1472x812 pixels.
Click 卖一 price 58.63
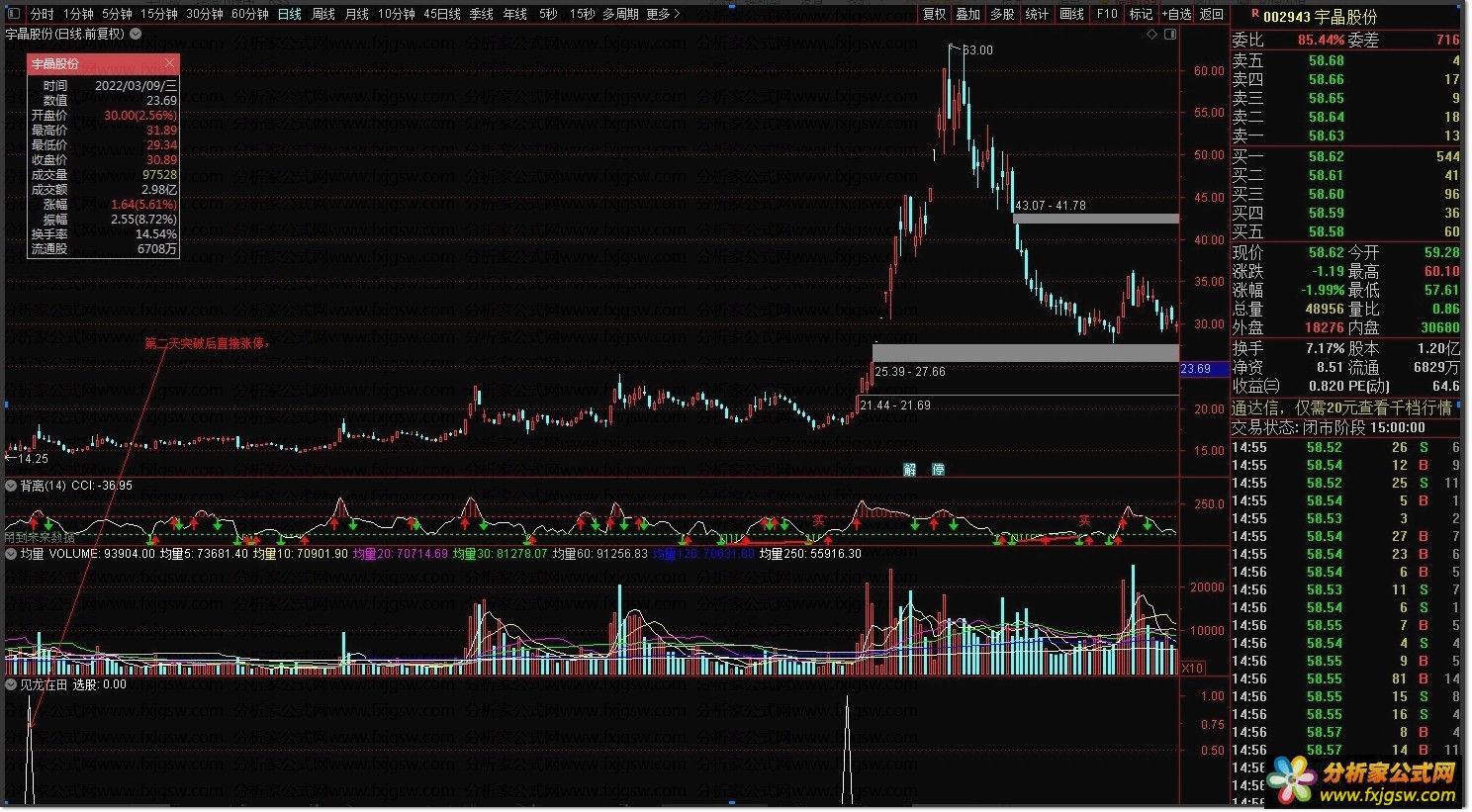(x=1326, y=135)
